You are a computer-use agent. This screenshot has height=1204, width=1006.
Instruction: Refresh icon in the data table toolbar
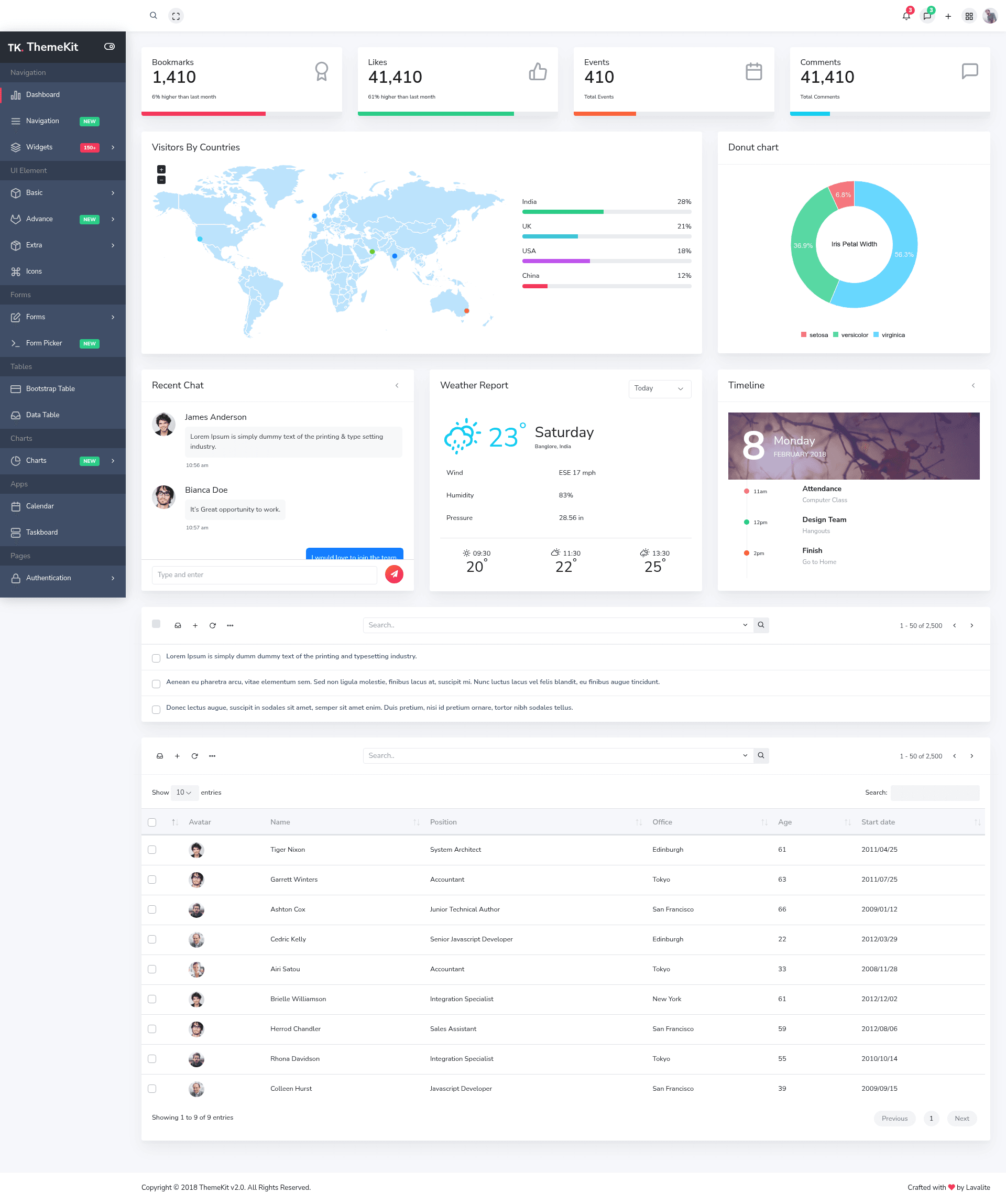tap(195, 756)
